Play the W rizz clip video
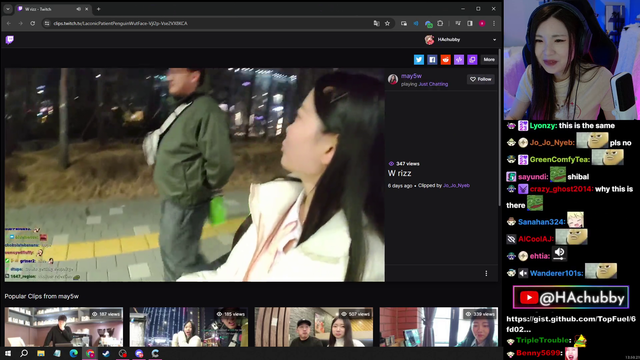 [195, 175]
